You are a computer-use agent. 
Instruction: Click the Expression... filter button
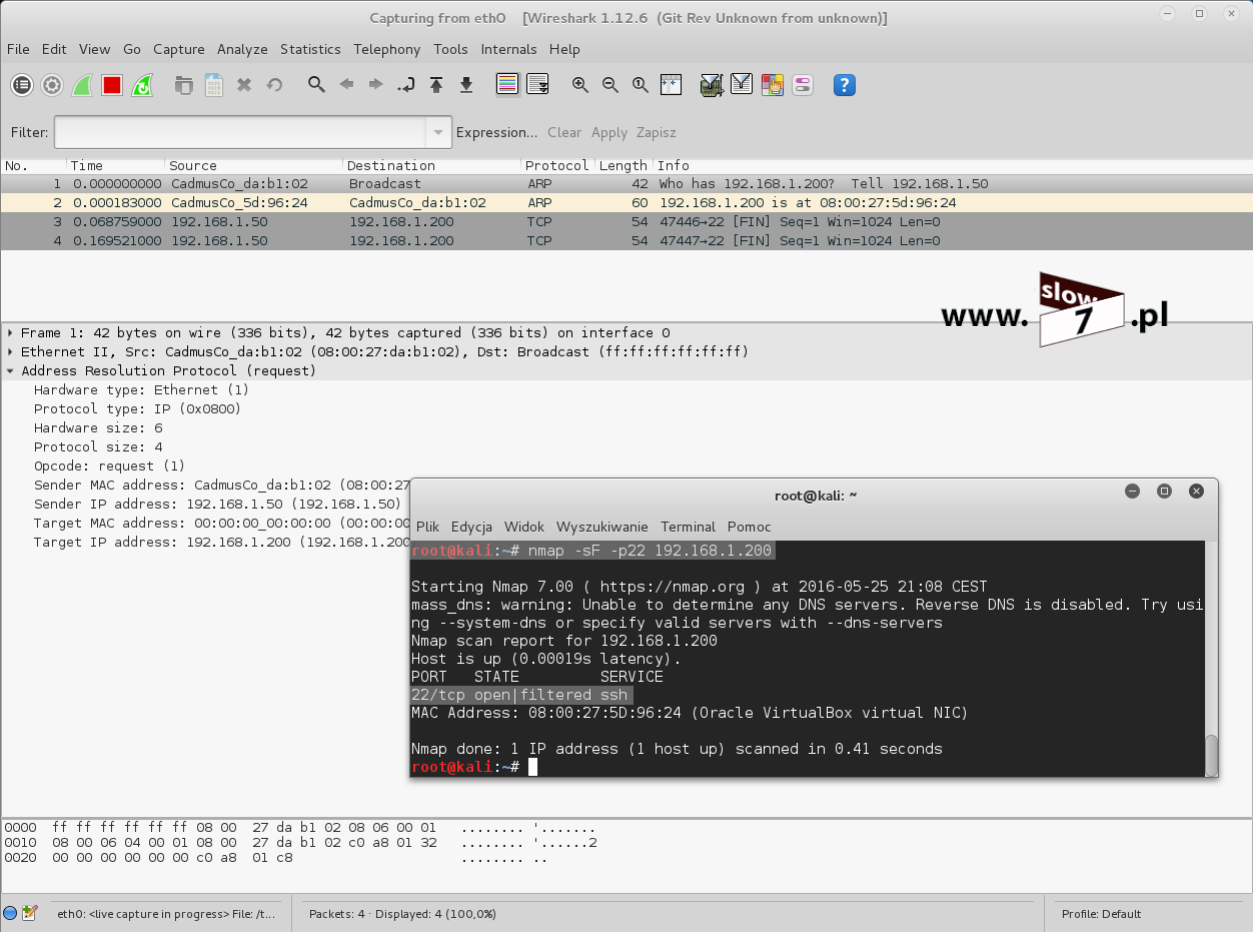[497, 132]
